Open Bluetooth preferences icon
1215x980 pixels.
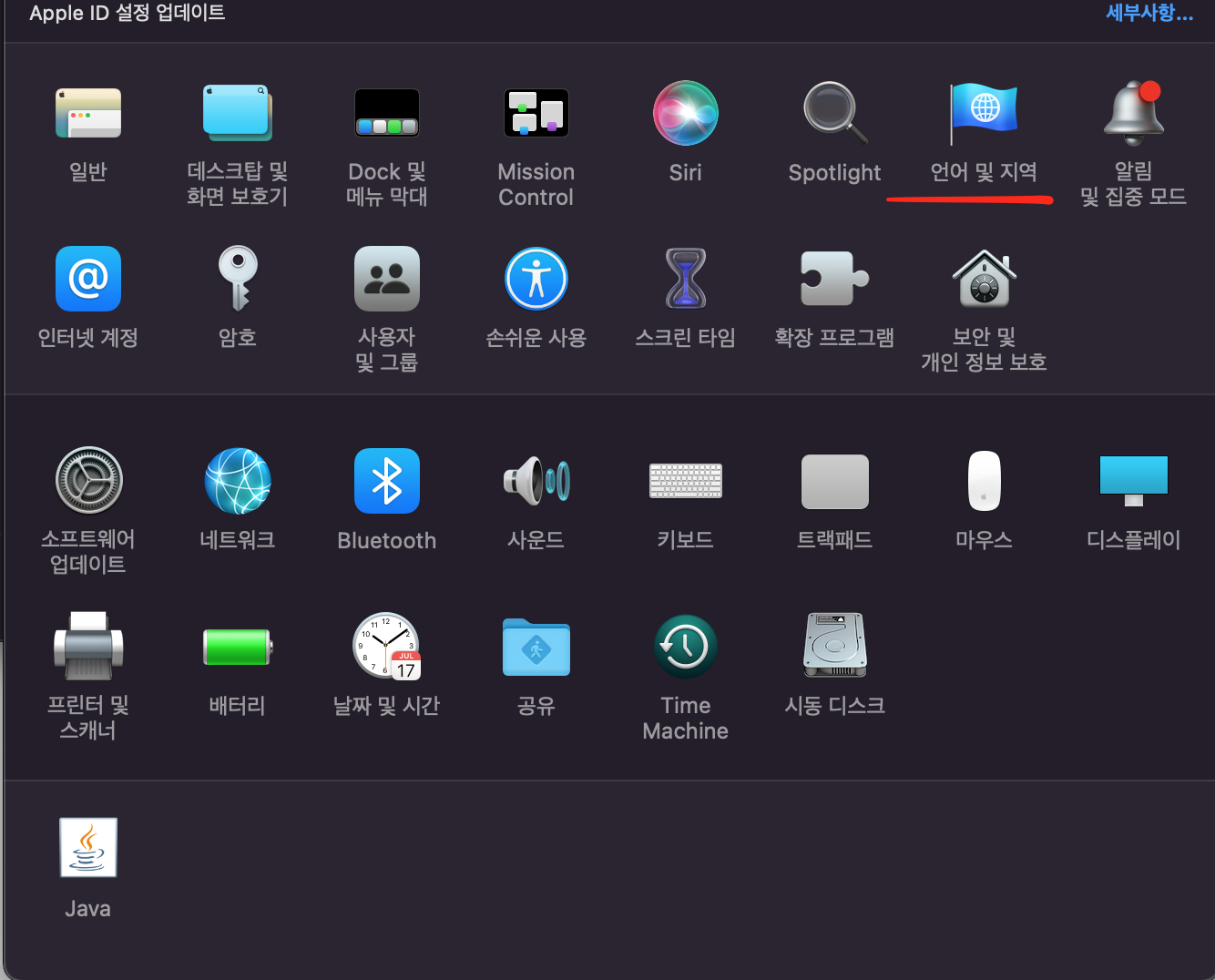[x=387, y=481]
